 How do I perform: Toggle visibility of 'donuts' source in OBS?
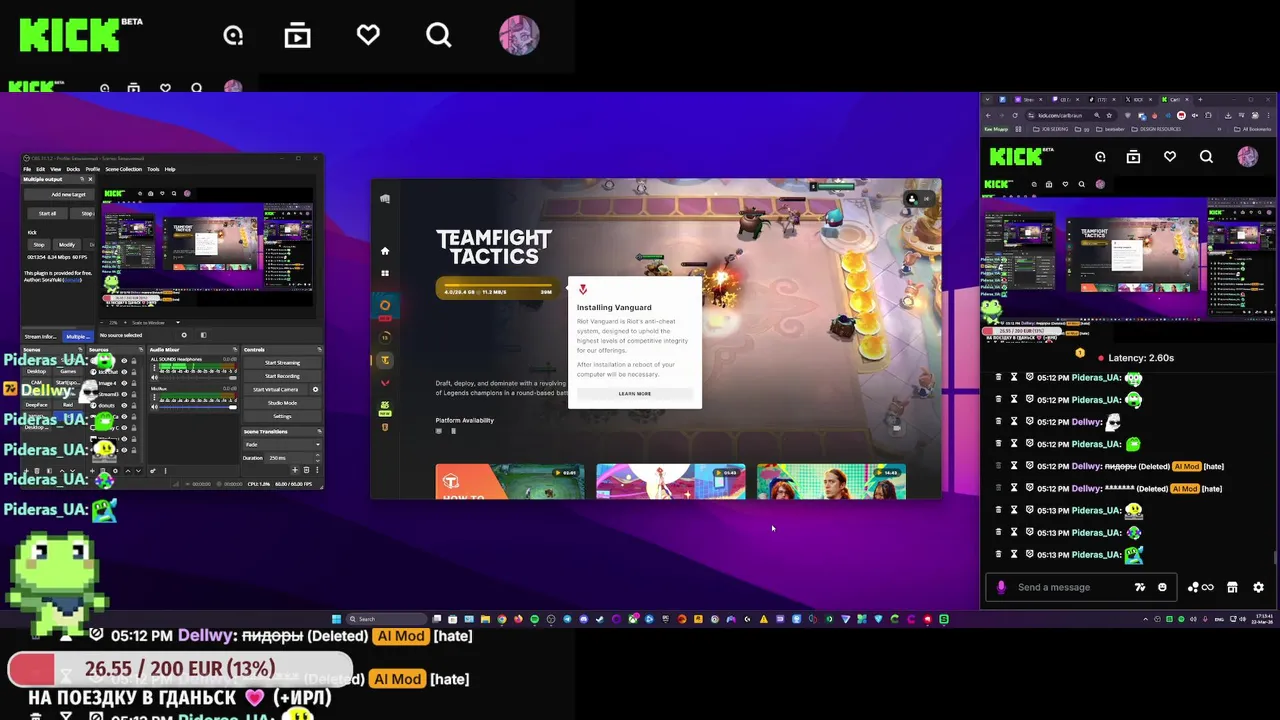(x=124, y=405)
